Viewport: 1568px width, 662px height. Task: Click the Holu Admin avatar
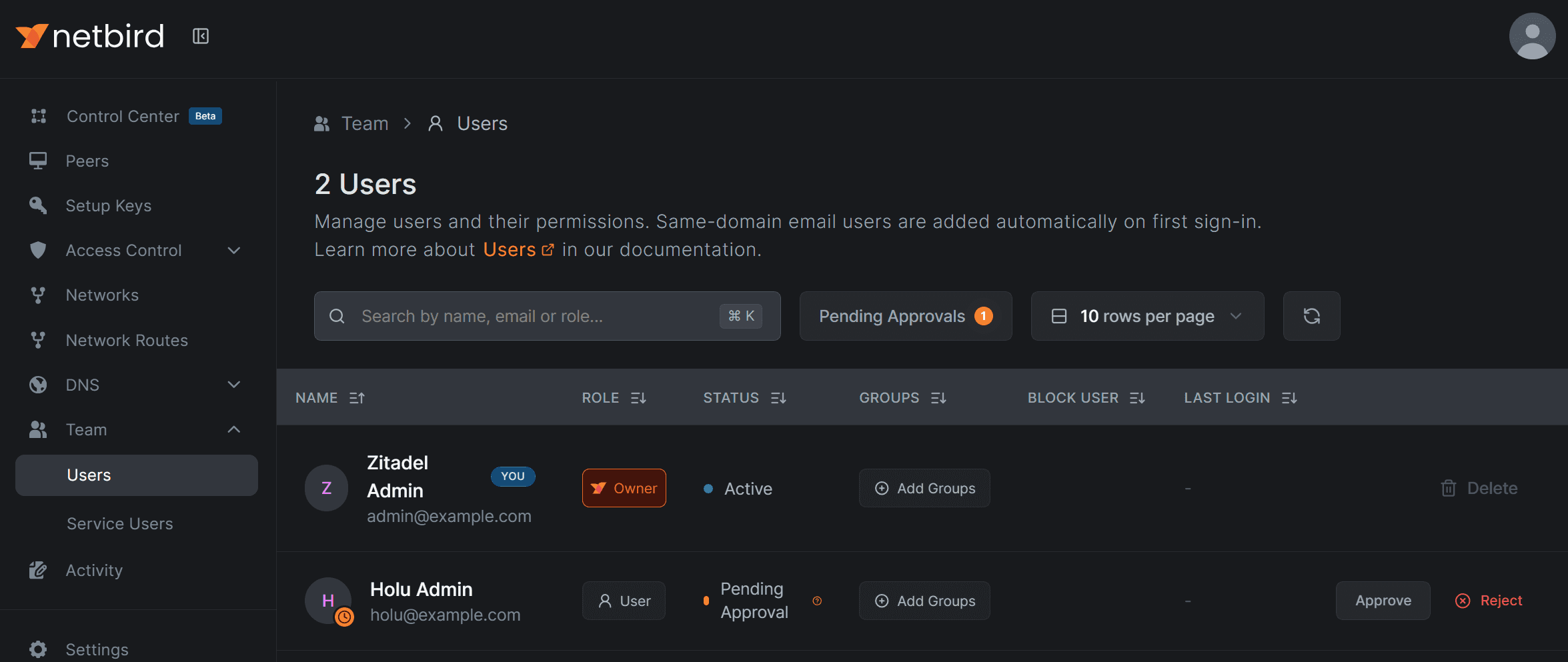point(327,601)
